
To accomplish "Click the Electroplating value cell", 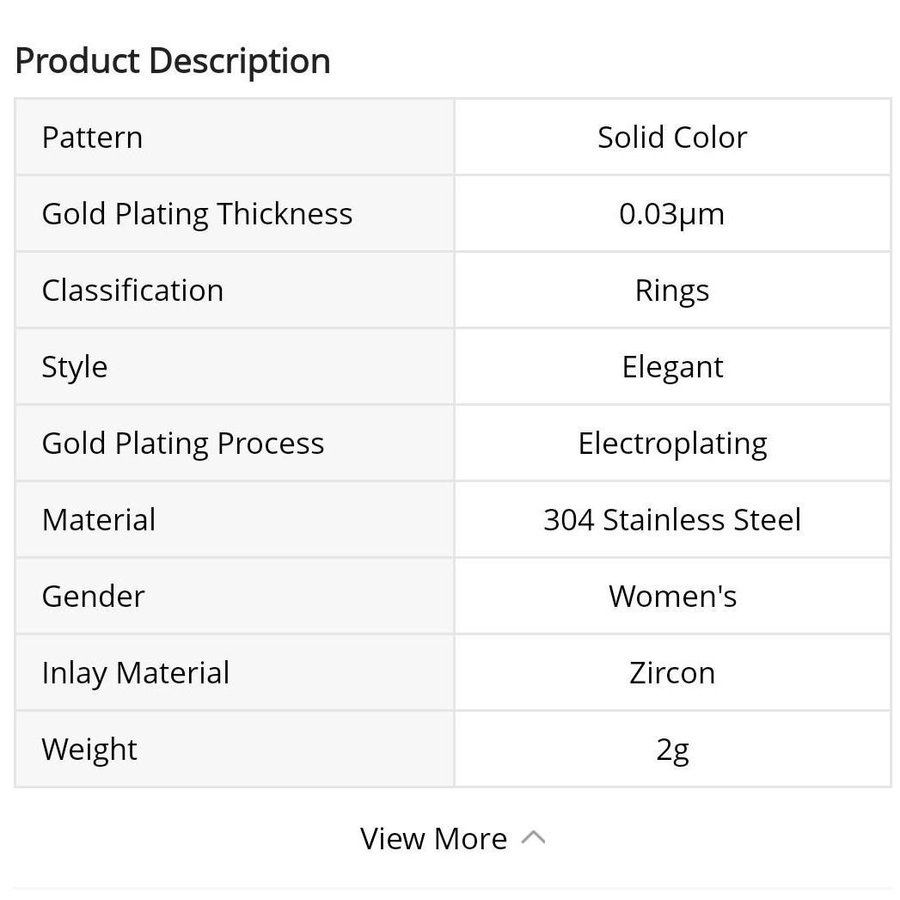I will pos(672,443).
